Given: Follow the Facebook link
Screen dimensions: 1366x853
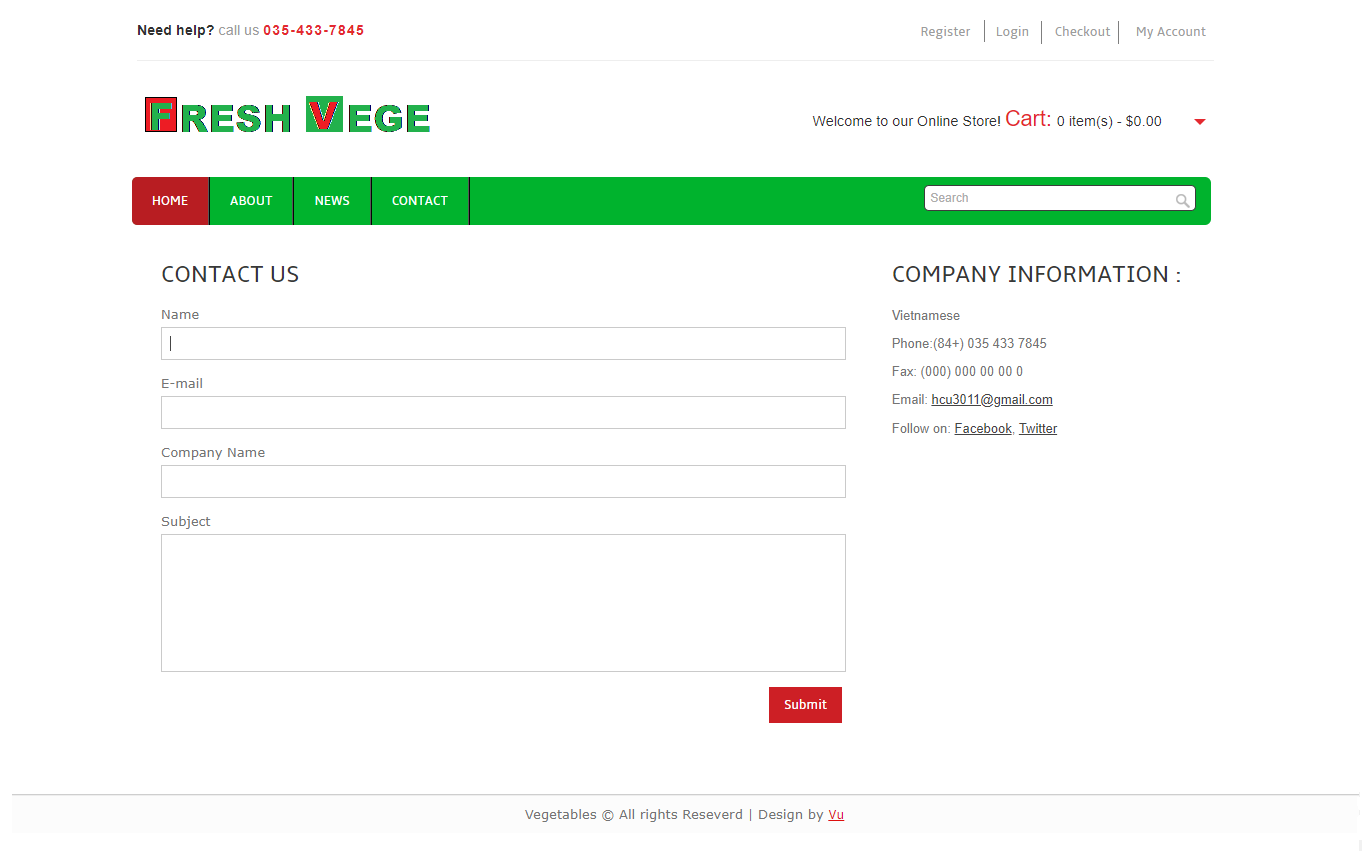Looking at the screenshot, I should [x=983, y=429].
